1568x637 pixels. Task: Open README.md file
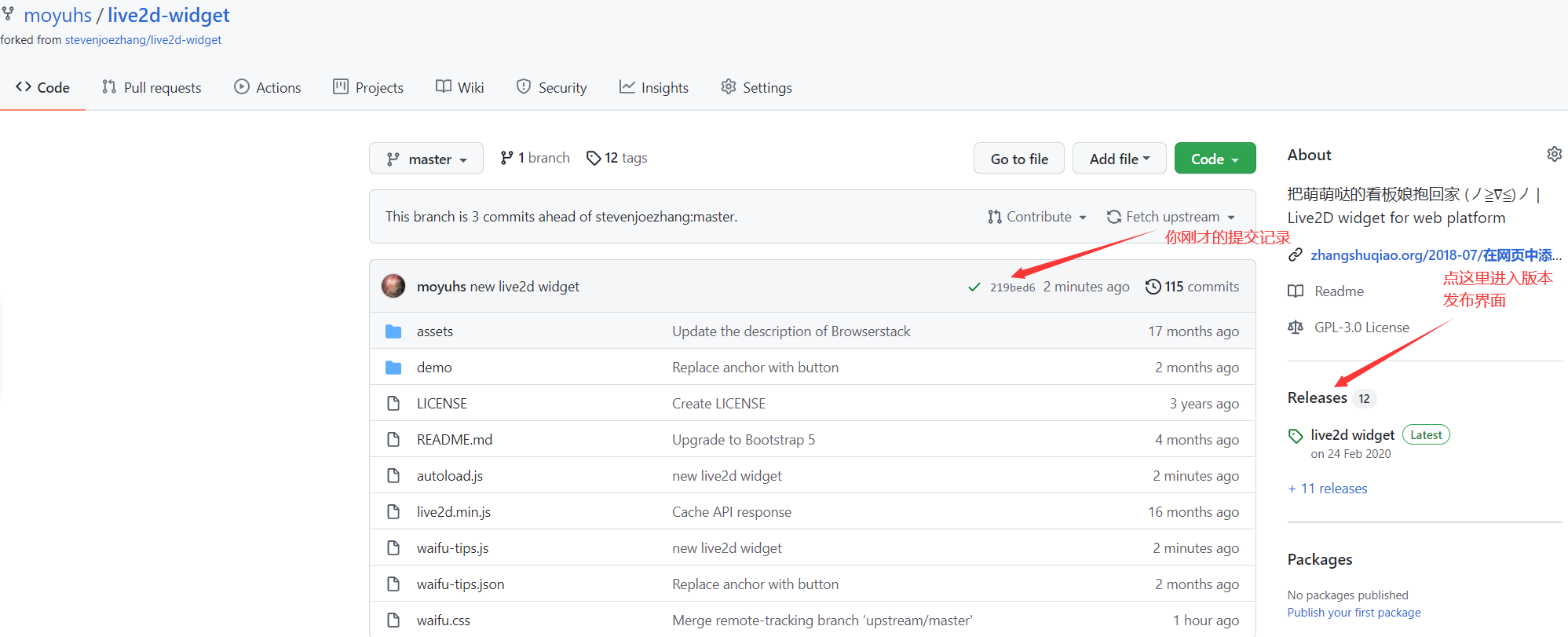455,440
